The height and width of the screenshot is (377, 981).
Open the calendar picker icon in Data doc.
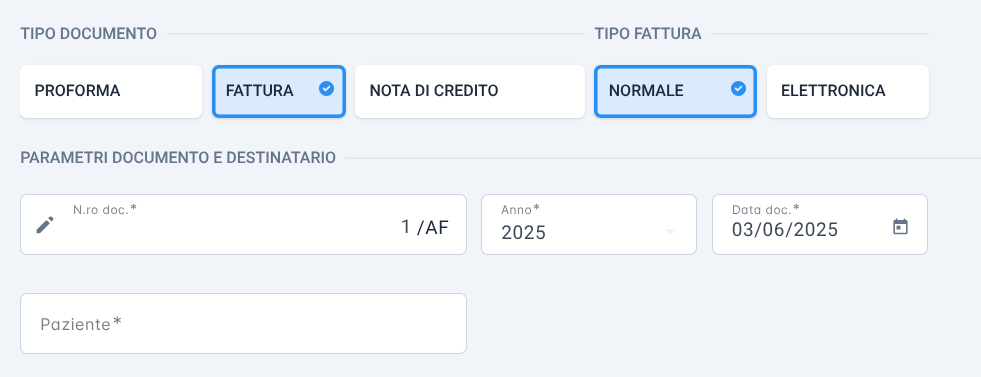(x=900, y=226)
